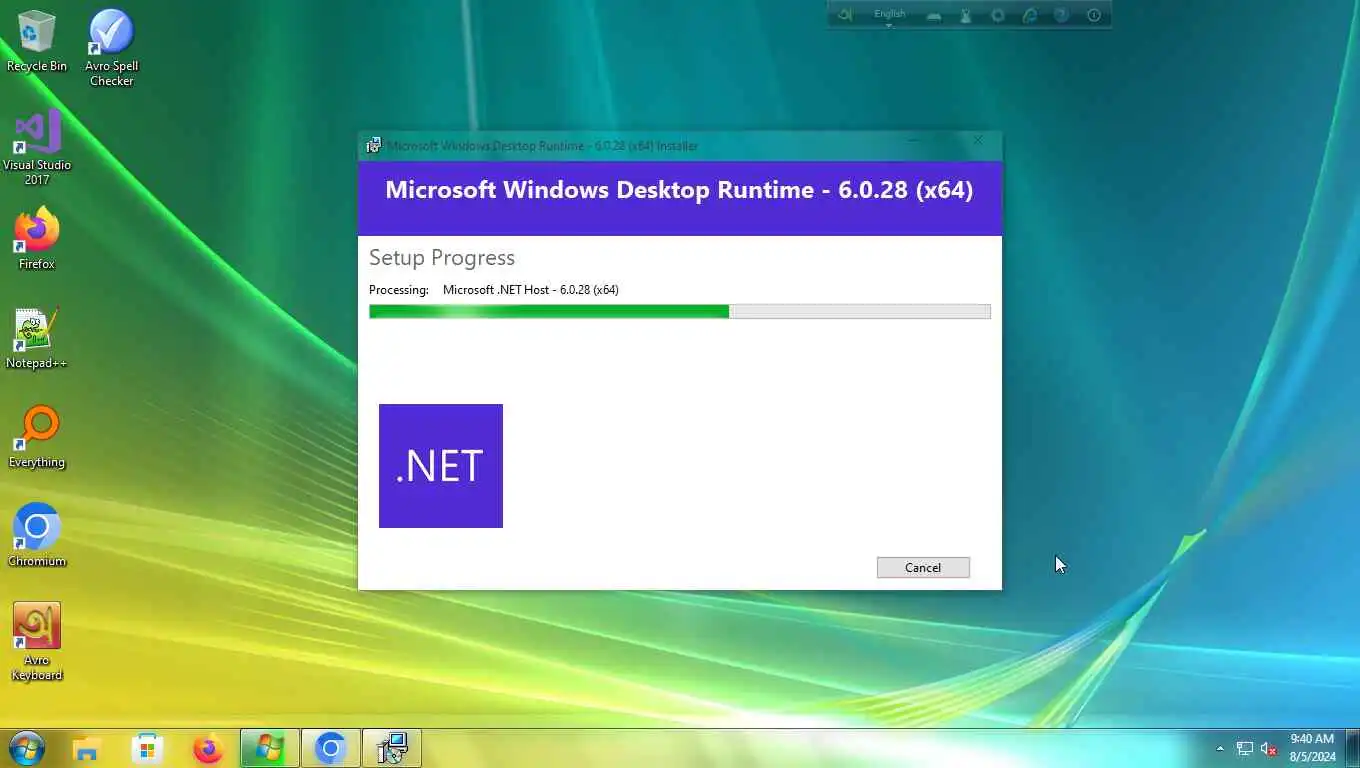The height and width of the screenshot is (768, 1360).
Task: Open the taskbar clock and date
Action: pos(1312,748)
